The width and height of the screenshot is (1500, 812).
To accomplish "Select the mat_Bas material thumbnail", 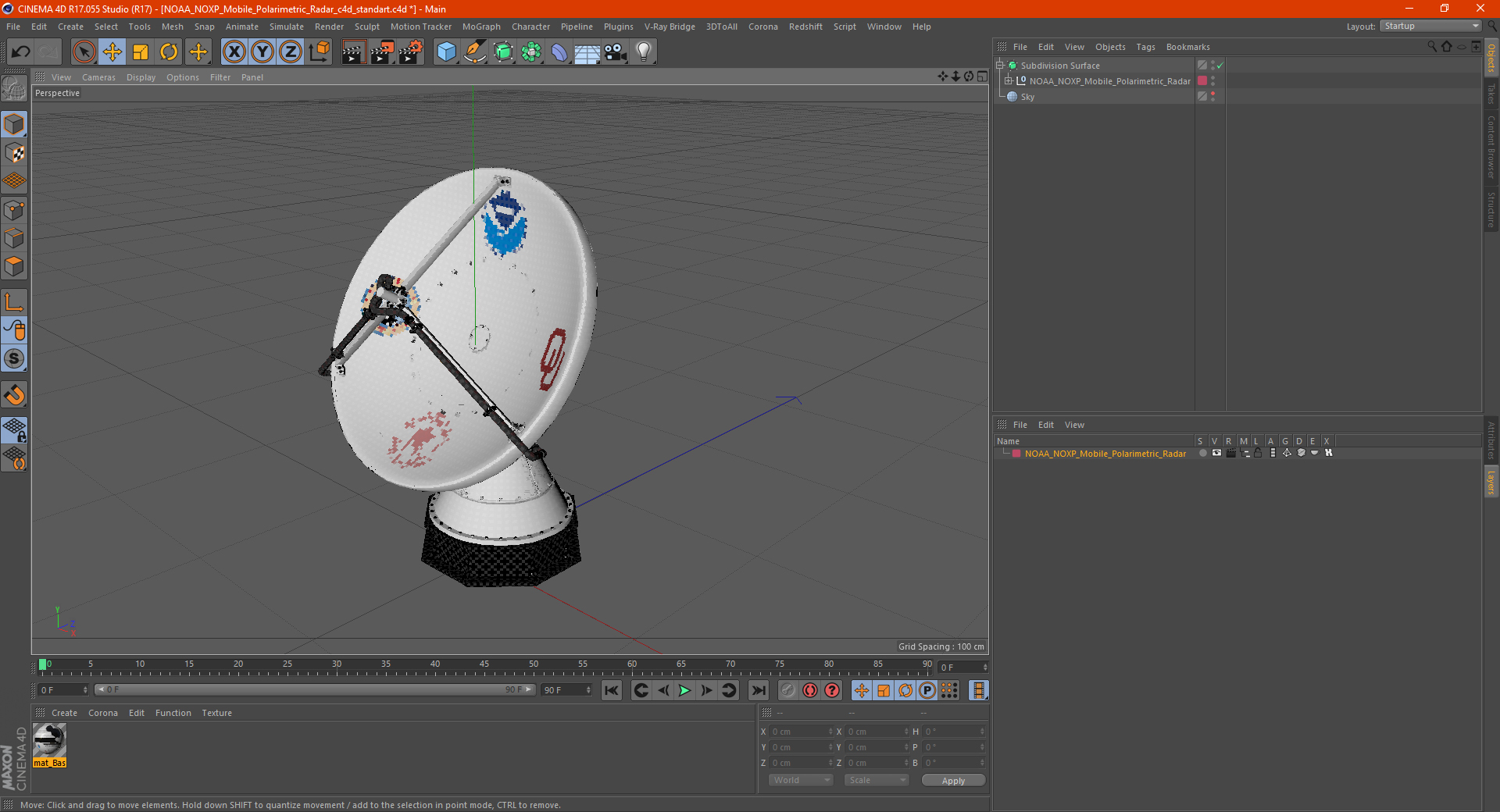I will tap(49, 740).
